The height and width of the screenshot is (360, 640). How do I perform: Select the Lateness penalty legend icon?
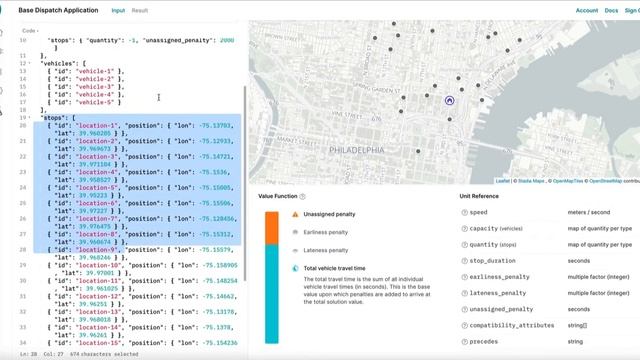295,250
